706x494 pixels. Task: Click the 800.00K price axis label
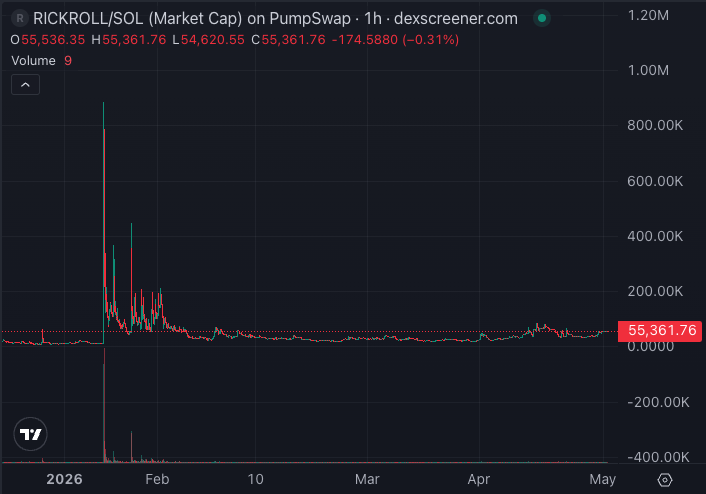click(x=655, y=125)
